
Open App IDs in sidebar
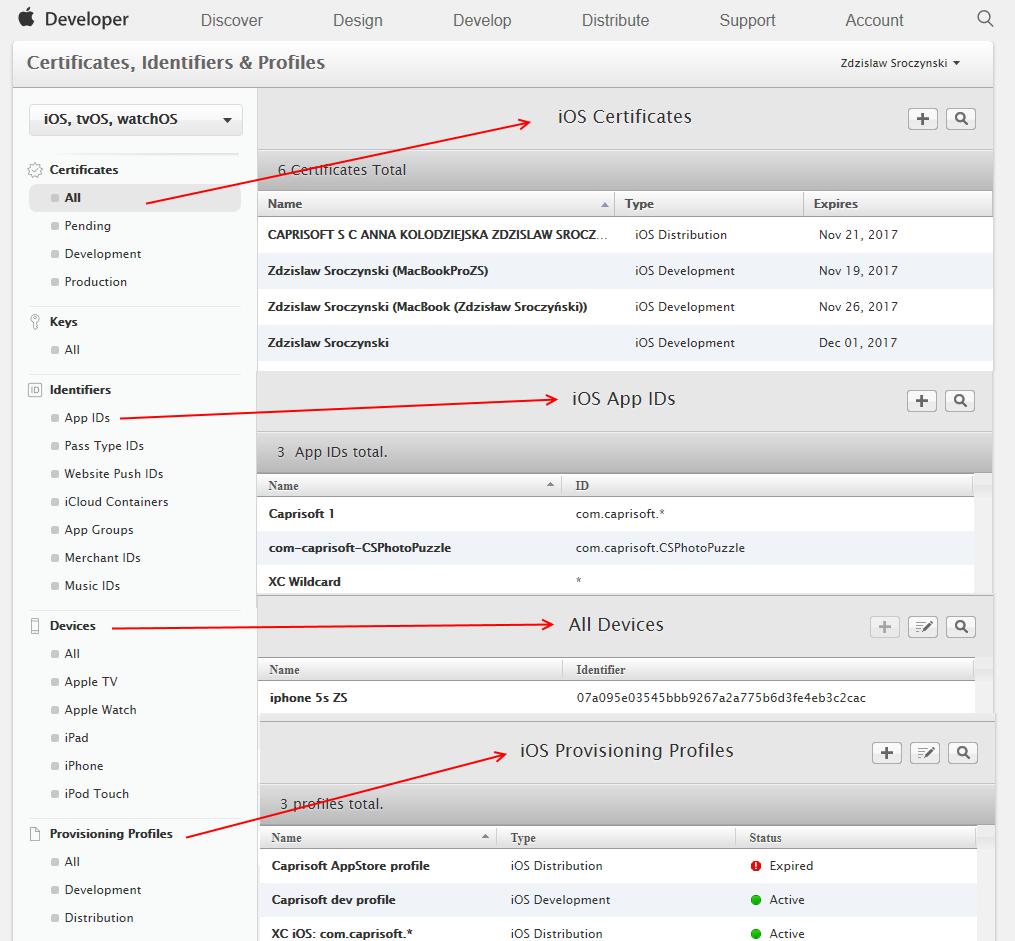pyautogui.click(x=87, y=417)
